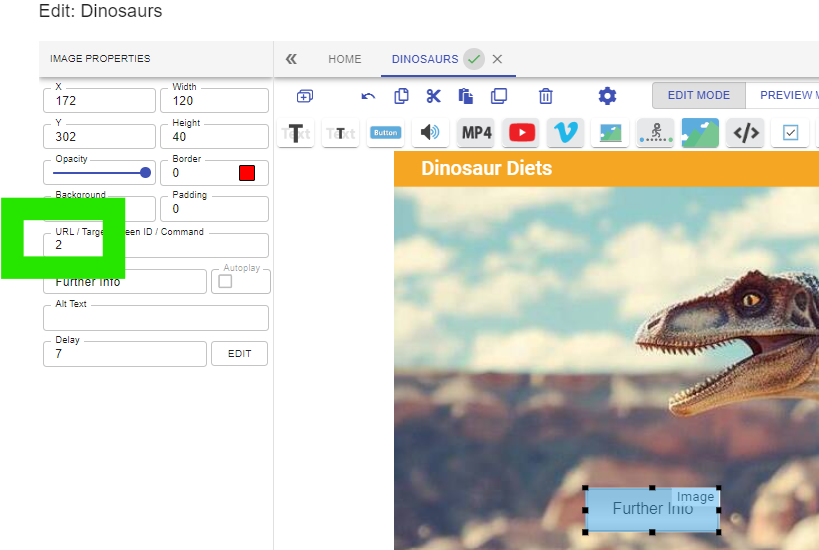Switch to the HOME tab

pyautogui.click(x=344, y=59)
